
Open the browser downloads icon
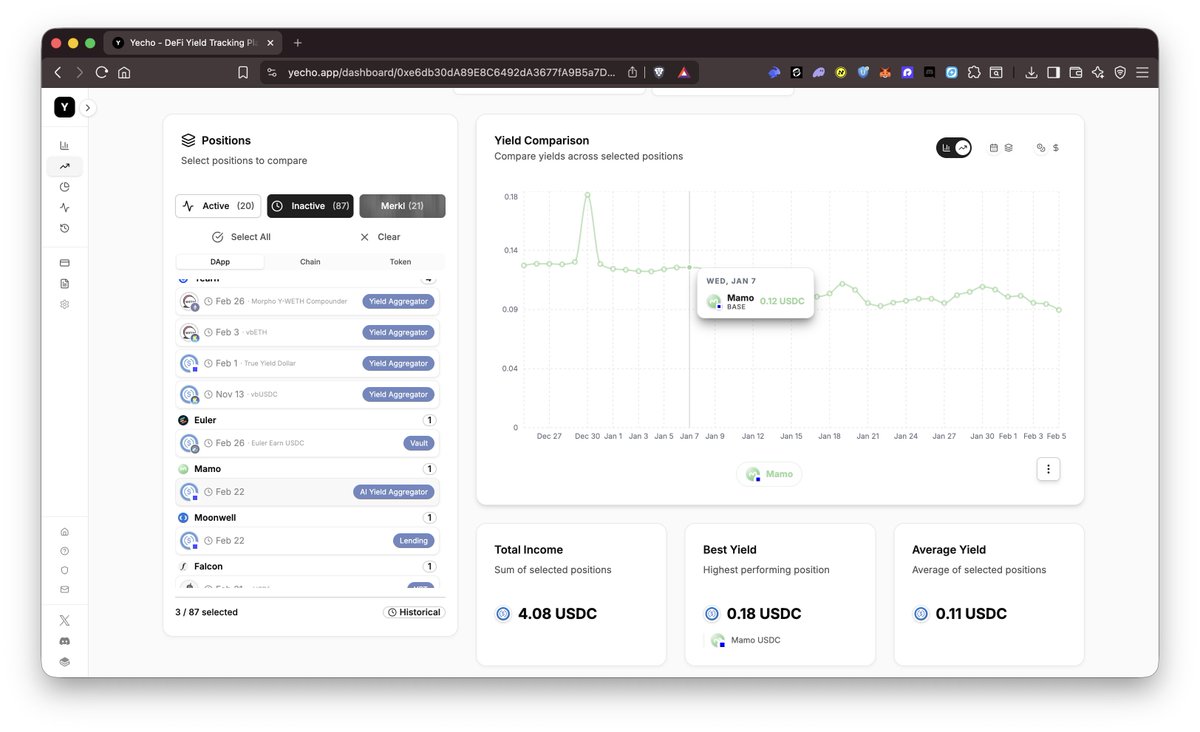1031,72
